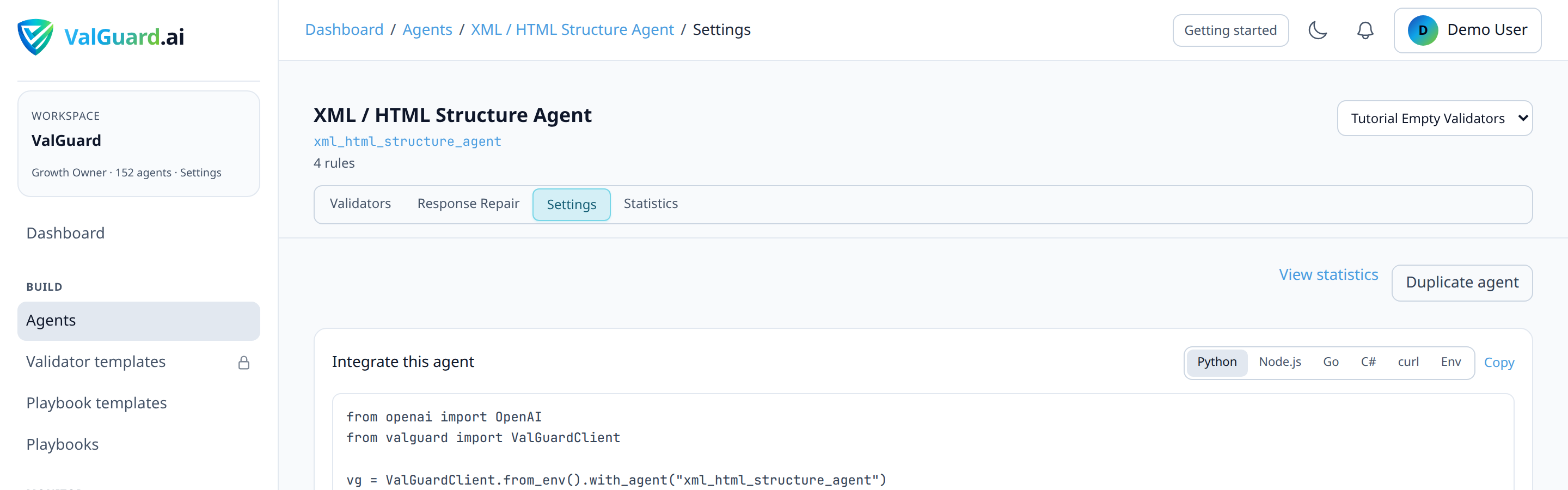Click the ValGuard workspace name
The height and width of the screenshot is (490, 1568).
tap(66, 140)
